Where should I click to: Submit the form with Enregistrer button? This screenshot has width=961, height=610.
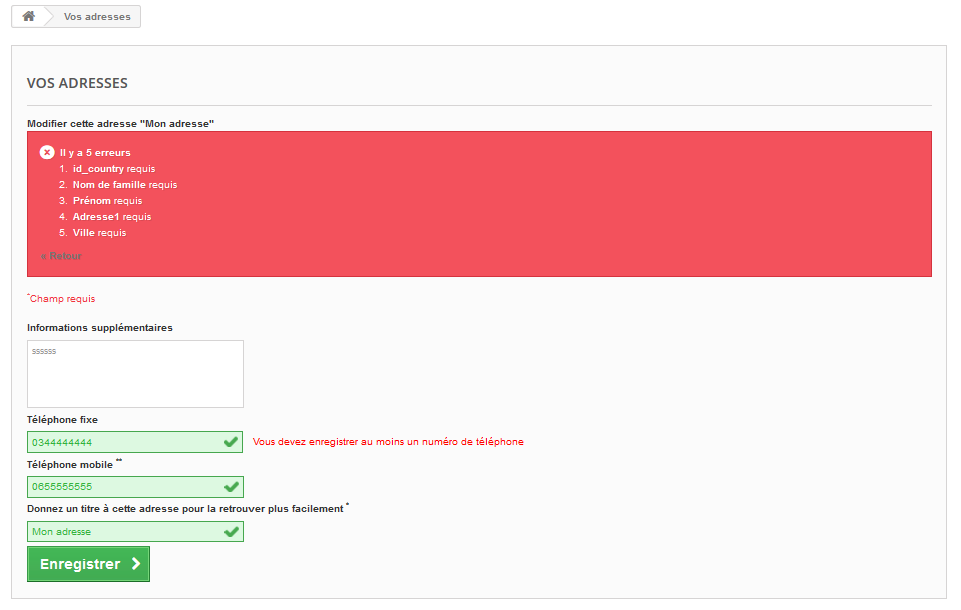pos(88,564)
